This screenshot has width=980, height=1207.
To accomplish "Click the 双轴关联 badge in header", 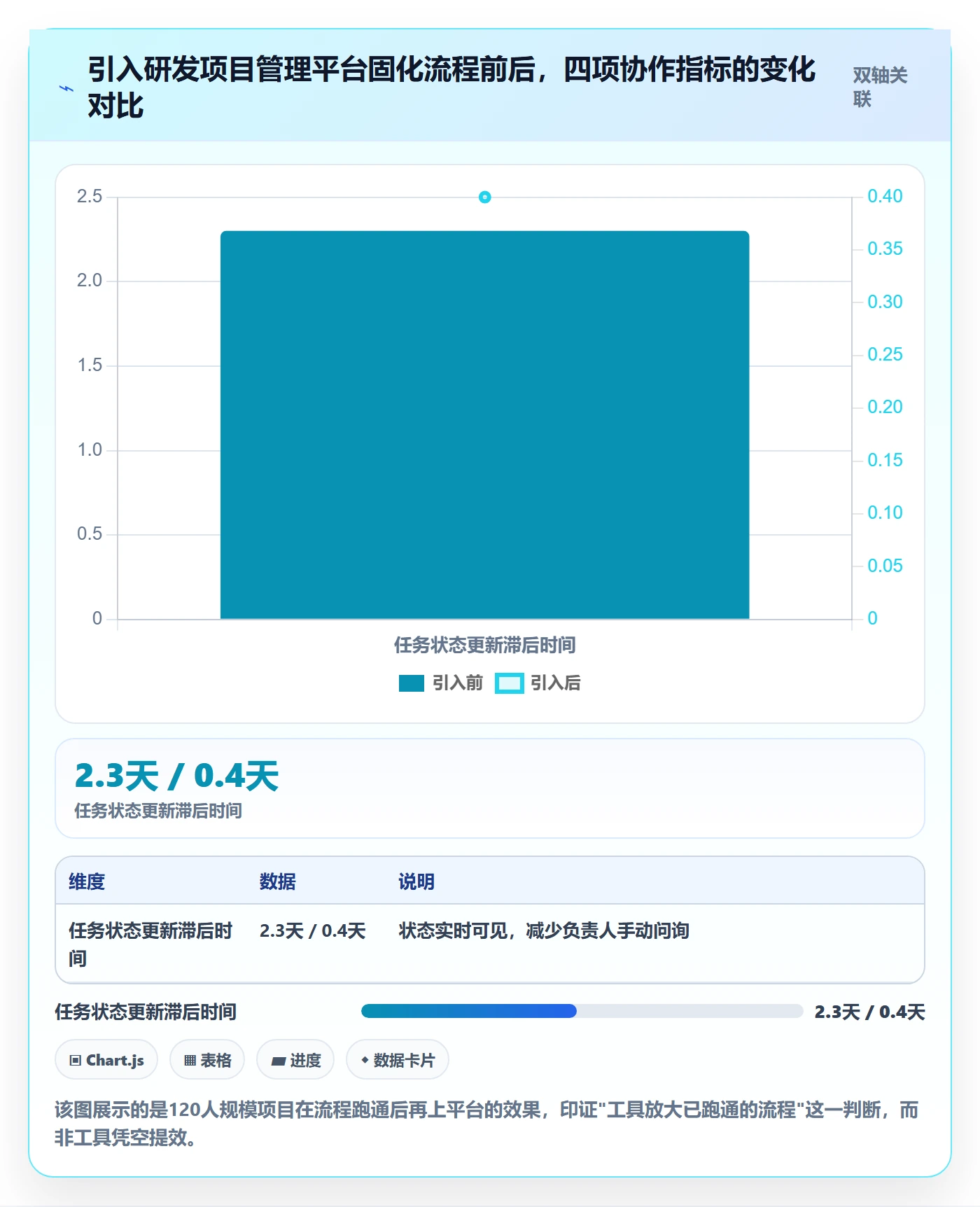I will [880, 87].
